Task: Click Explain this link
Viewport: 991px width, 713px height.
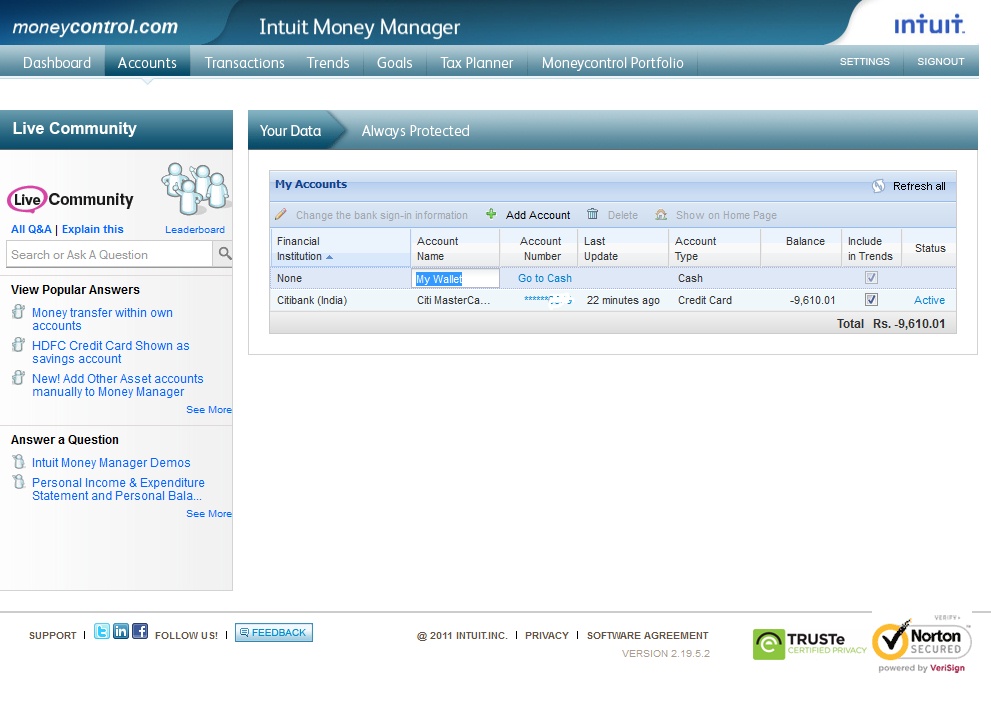Action: (x=92, y=229)
